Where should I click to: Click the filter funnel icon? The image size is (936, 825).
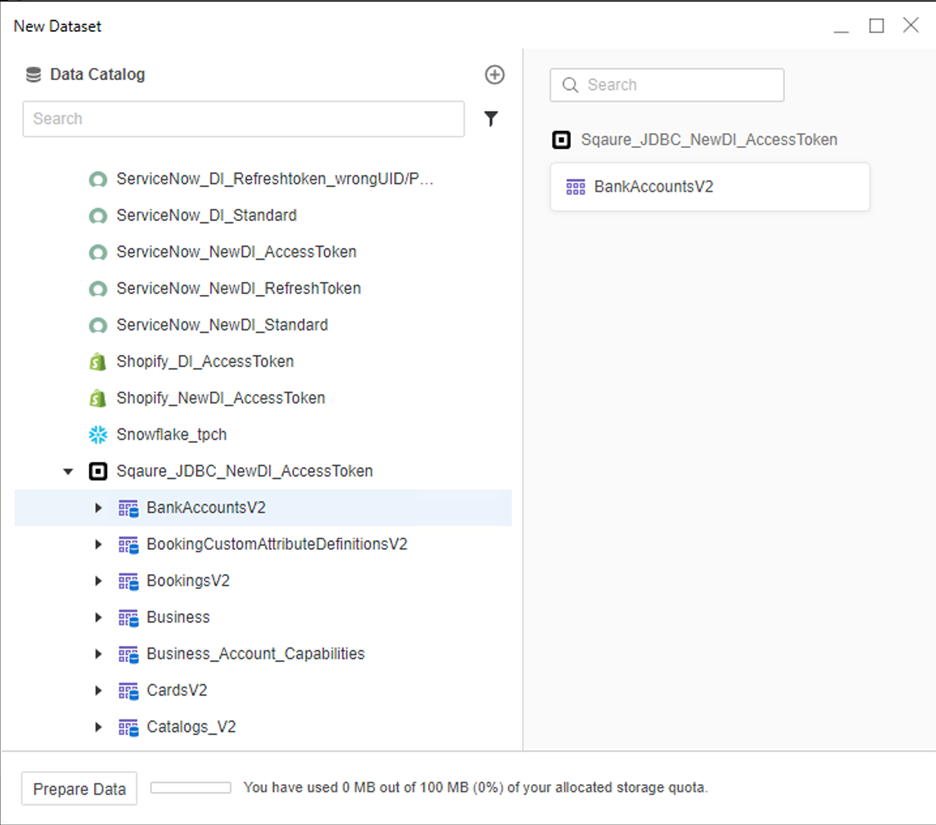(491, 119)
